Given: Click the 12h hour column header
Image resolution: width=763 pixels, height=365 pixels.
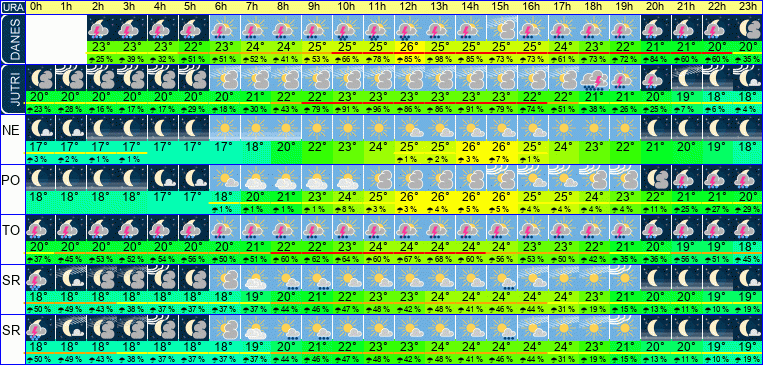Looking at the screenshot, I should pyautogui.click(x=409, y=7).
